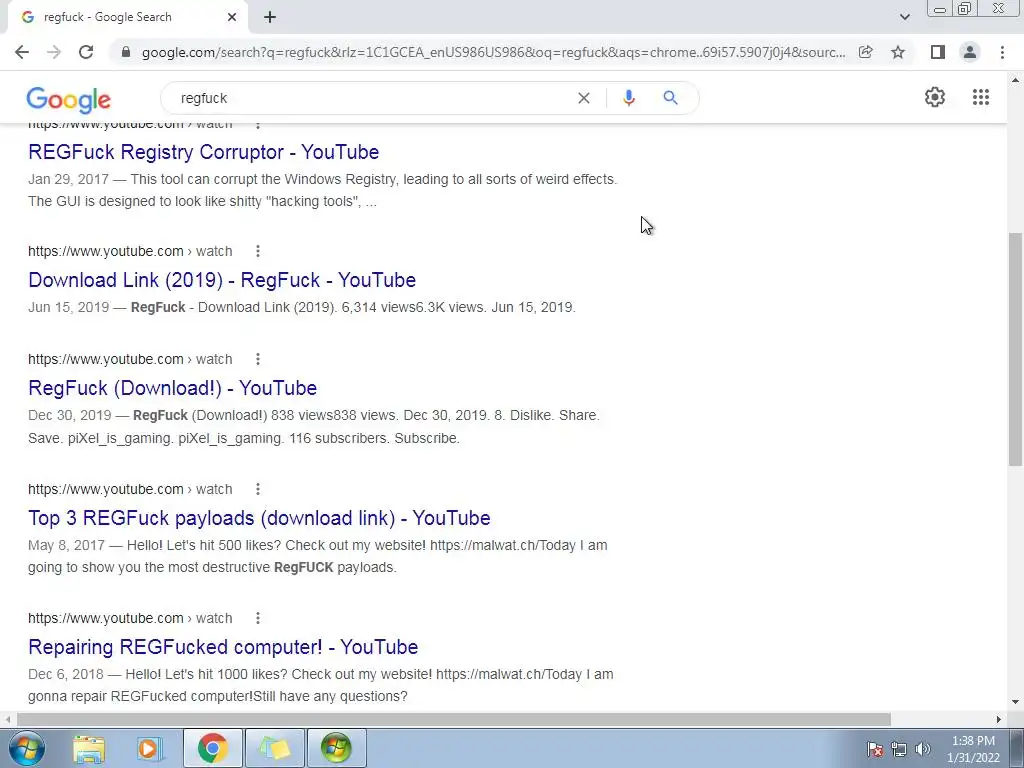The image size is (1024, 768).
Task: Expand tab search dropdown arrow
Action: 904,17
